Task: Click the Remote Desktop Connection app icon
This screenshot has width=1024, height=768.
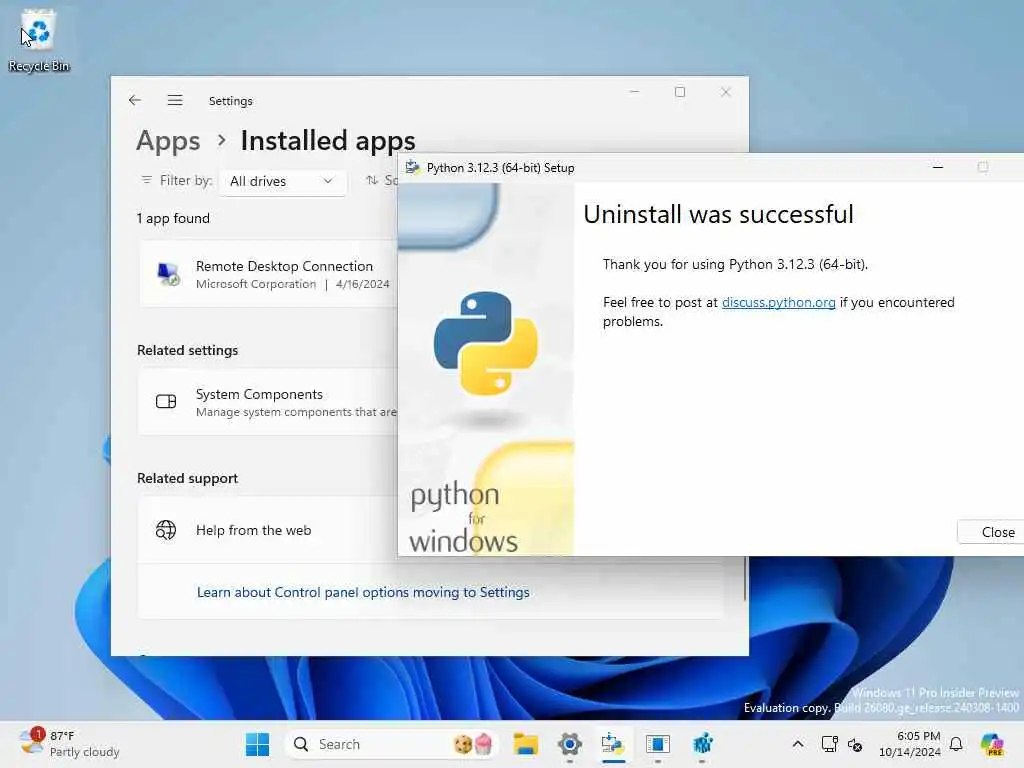Action: click(168, 274)
